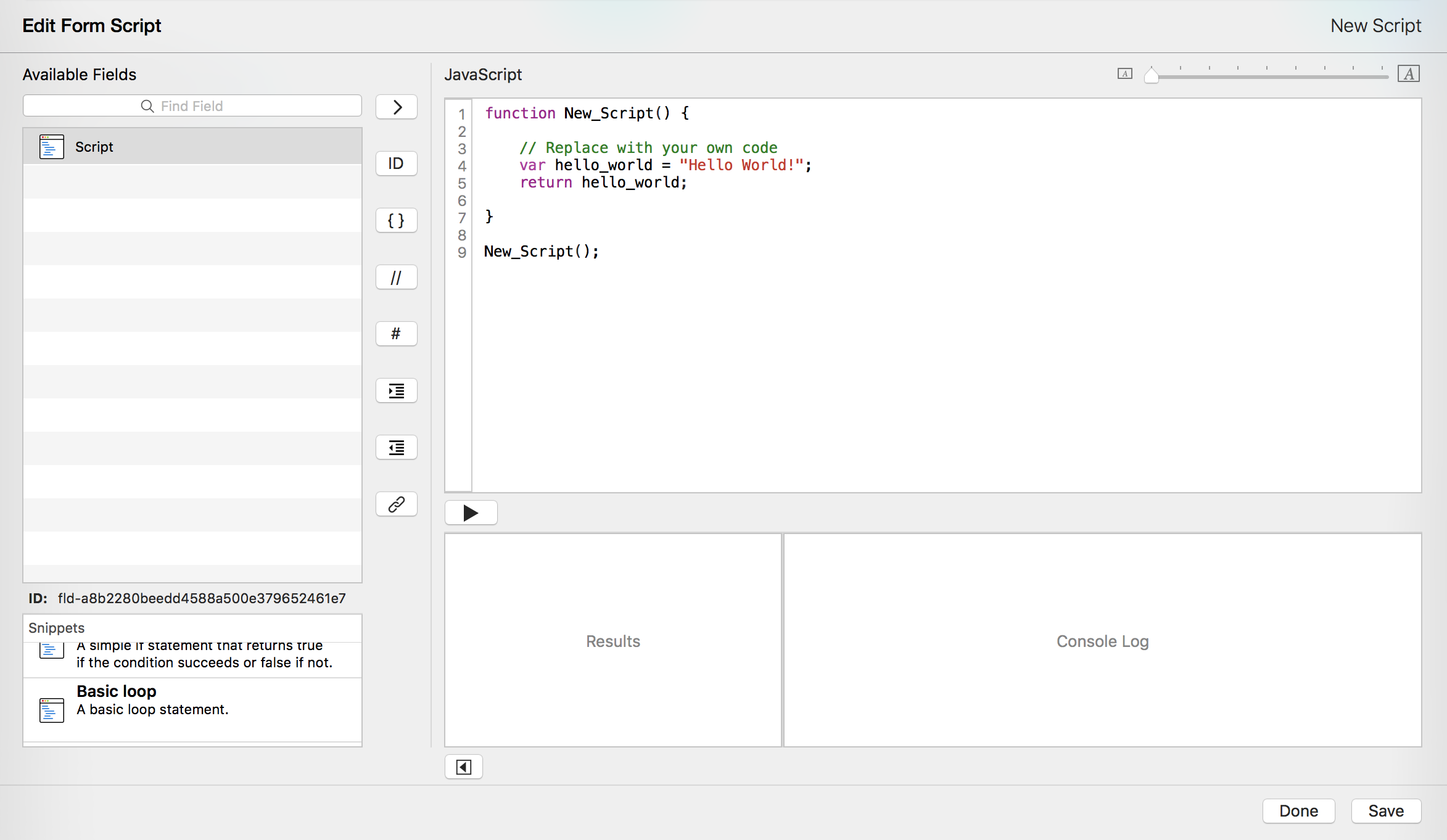Click the hash symbol button

point(397,334)
